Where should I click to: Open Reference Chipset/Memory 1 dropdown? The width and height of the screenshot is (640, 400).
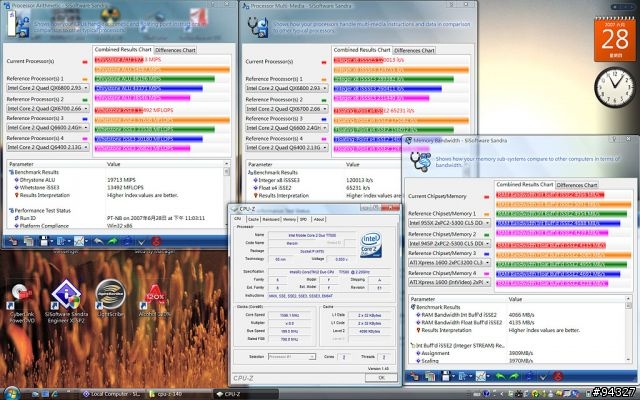(x=449, y=223)
